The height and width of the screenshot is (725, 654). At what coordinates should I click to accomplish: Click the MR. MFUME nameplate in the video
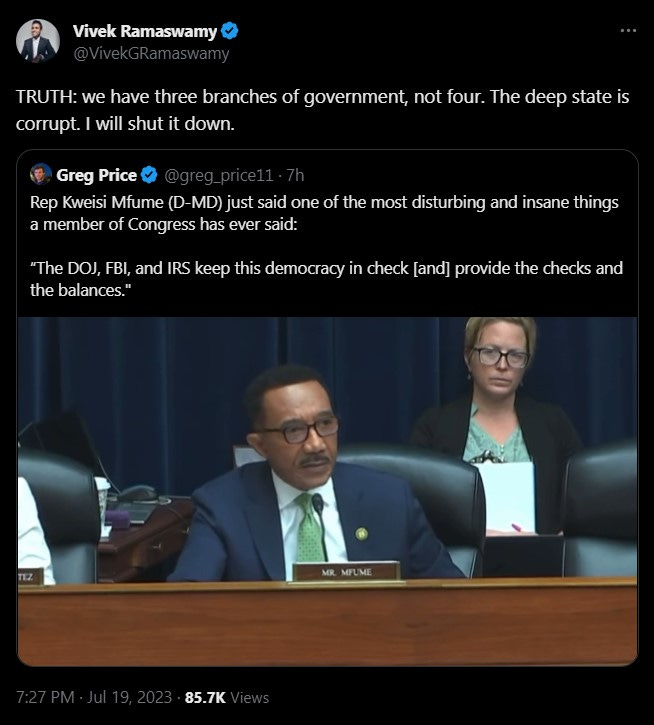(346, 572)
